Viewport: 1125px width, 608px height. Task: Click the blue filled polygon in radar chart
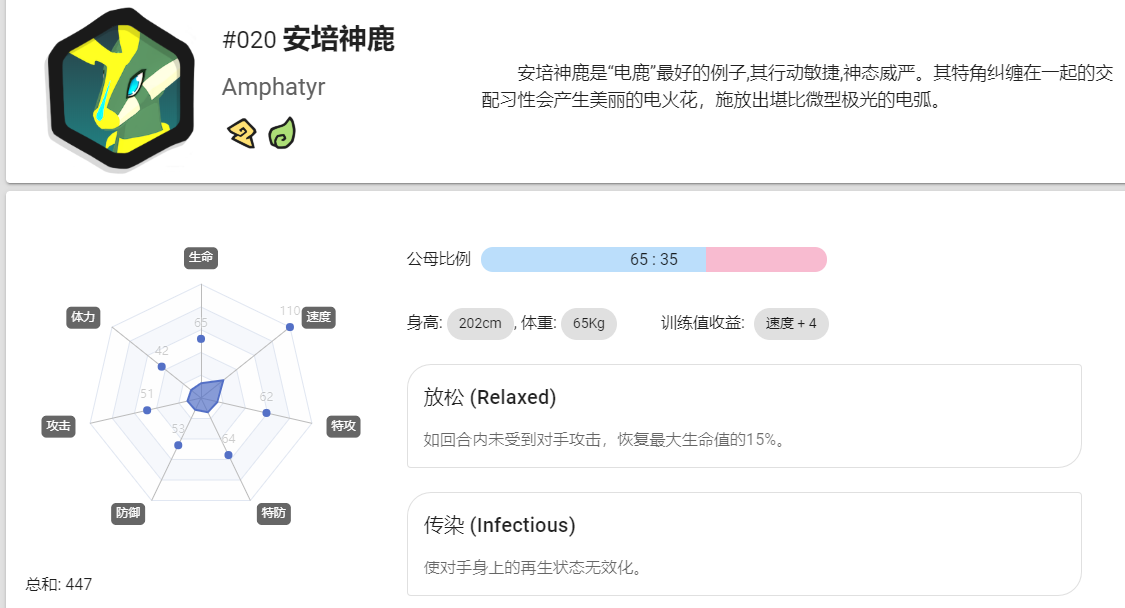pyautogui.click(x=204, y=396)
